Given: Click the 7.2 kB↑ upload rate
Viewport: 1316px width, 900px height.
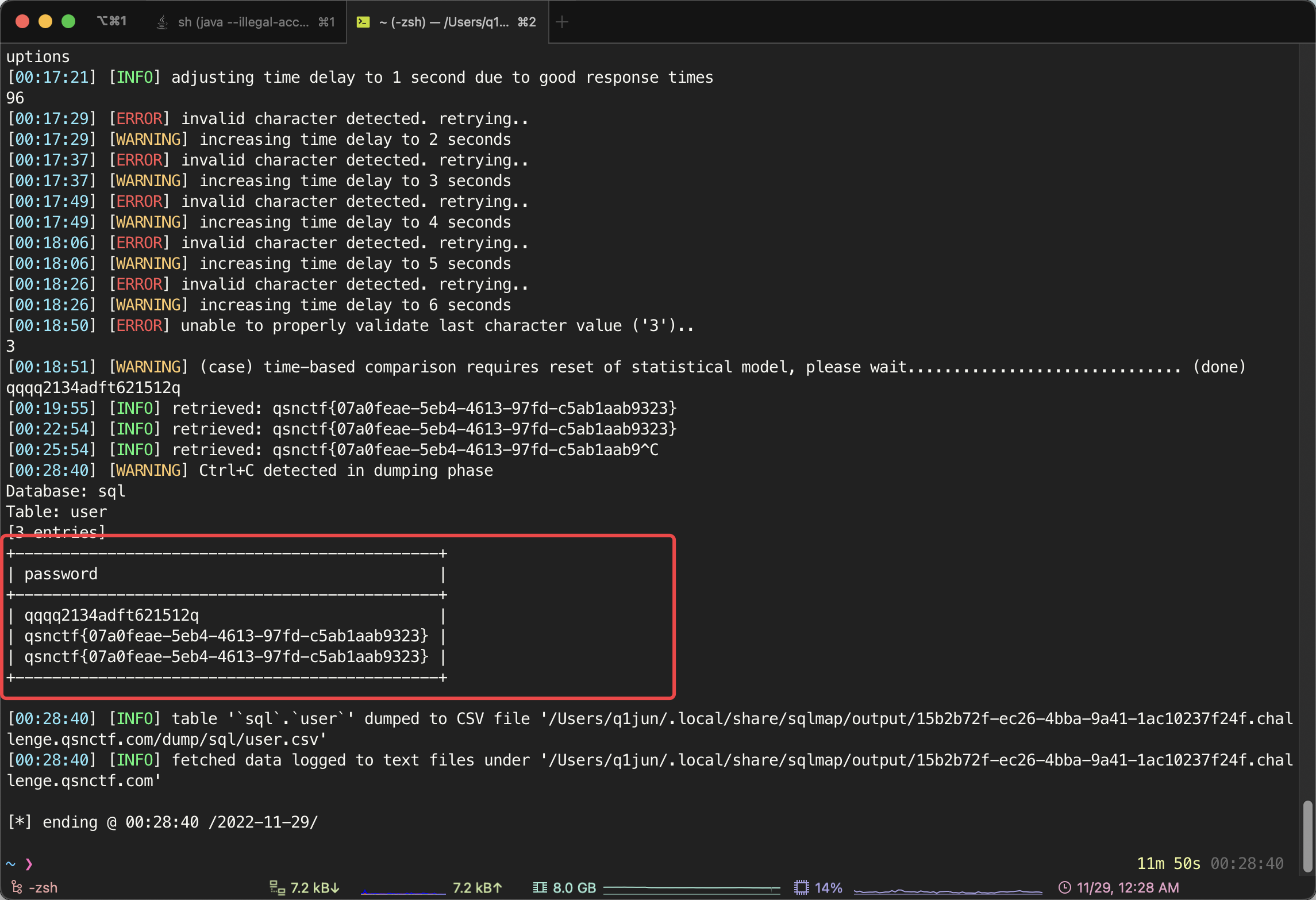Looking at the screenshot, I should pyautogui.click(x=478, y=887).
